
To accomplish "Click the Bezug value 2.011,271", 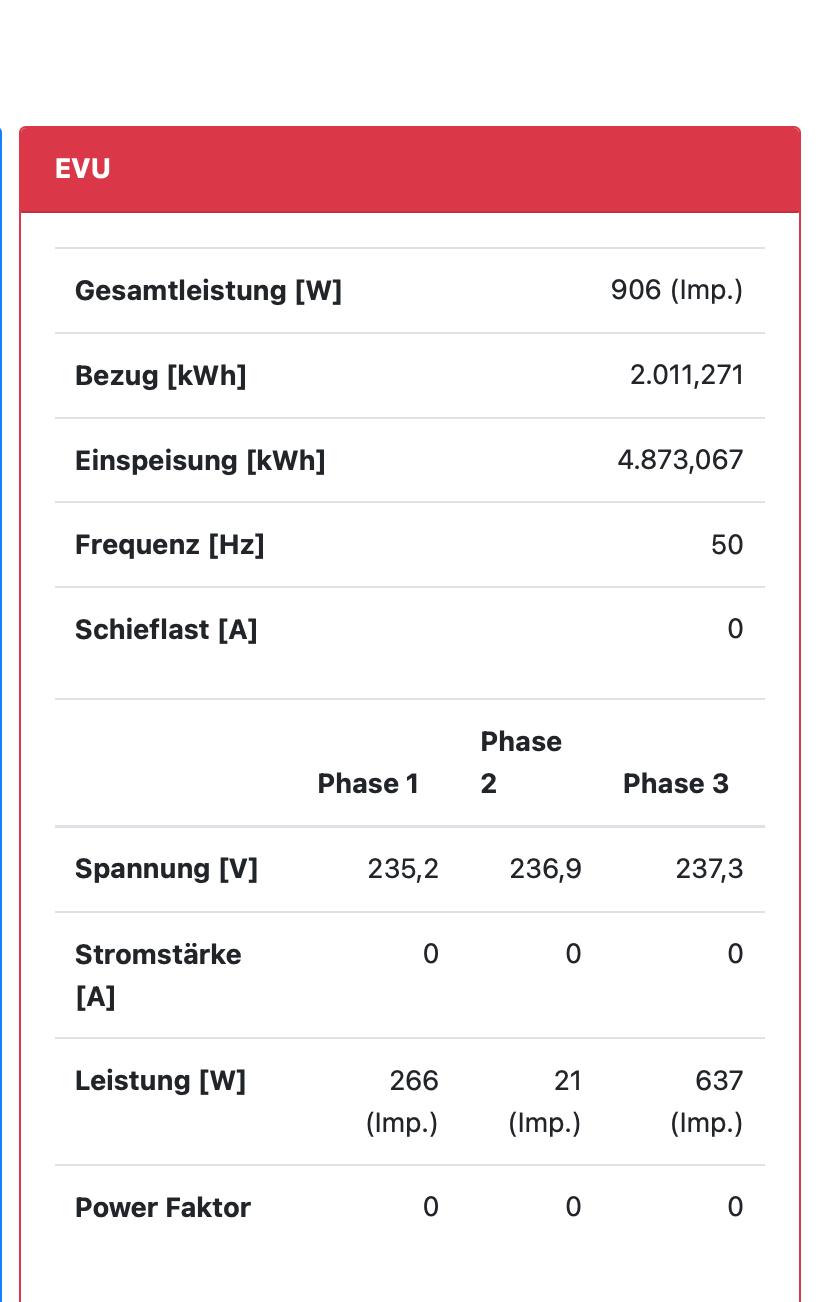I will click(x=686, y=376).
